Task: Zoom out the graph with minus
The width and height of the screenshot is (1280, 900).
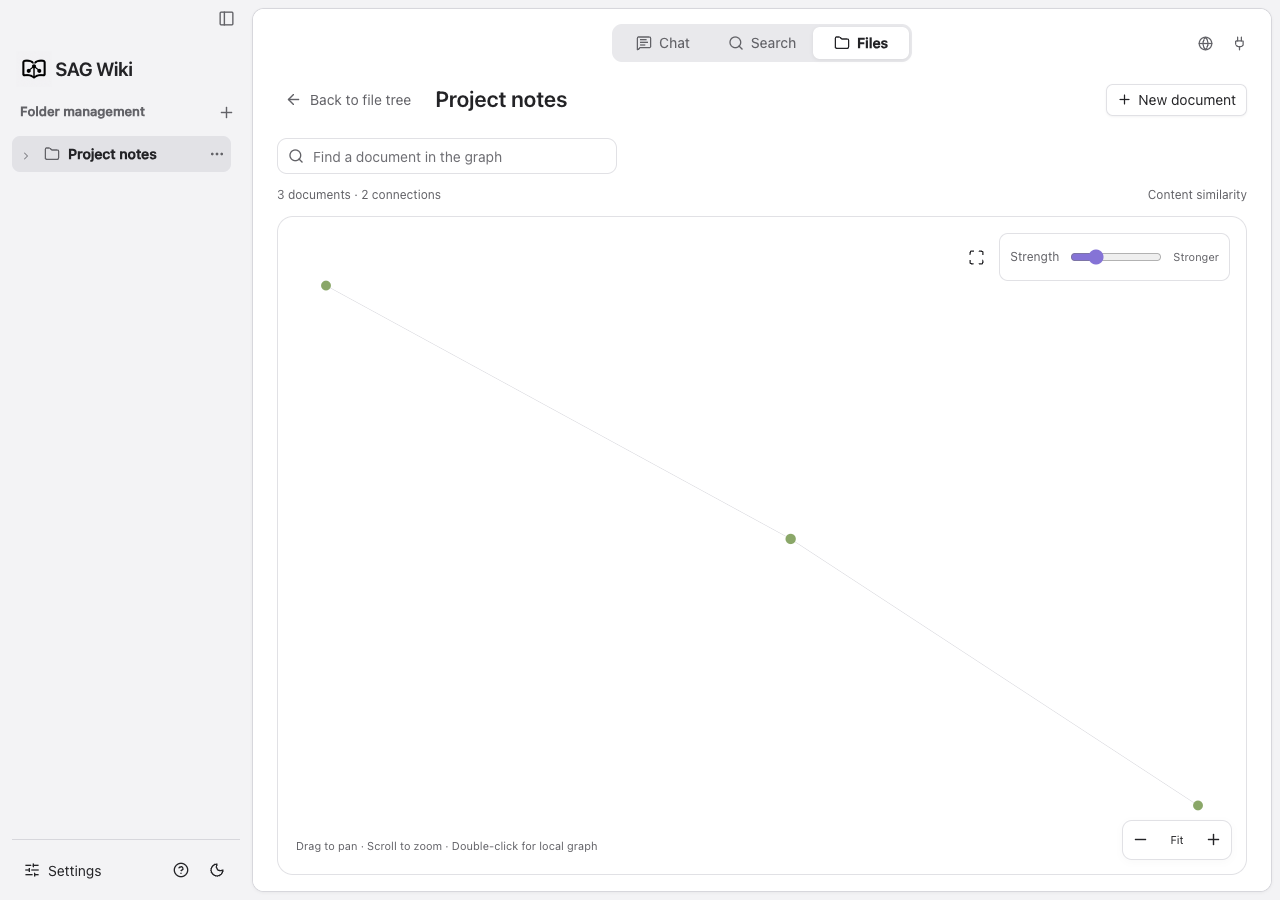Action: pyautogui.click(x=1140, y=840)
